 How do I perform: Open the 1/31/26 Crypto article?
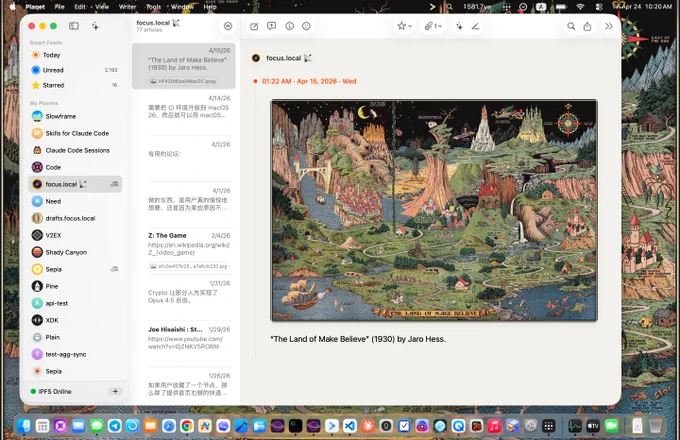184,297
